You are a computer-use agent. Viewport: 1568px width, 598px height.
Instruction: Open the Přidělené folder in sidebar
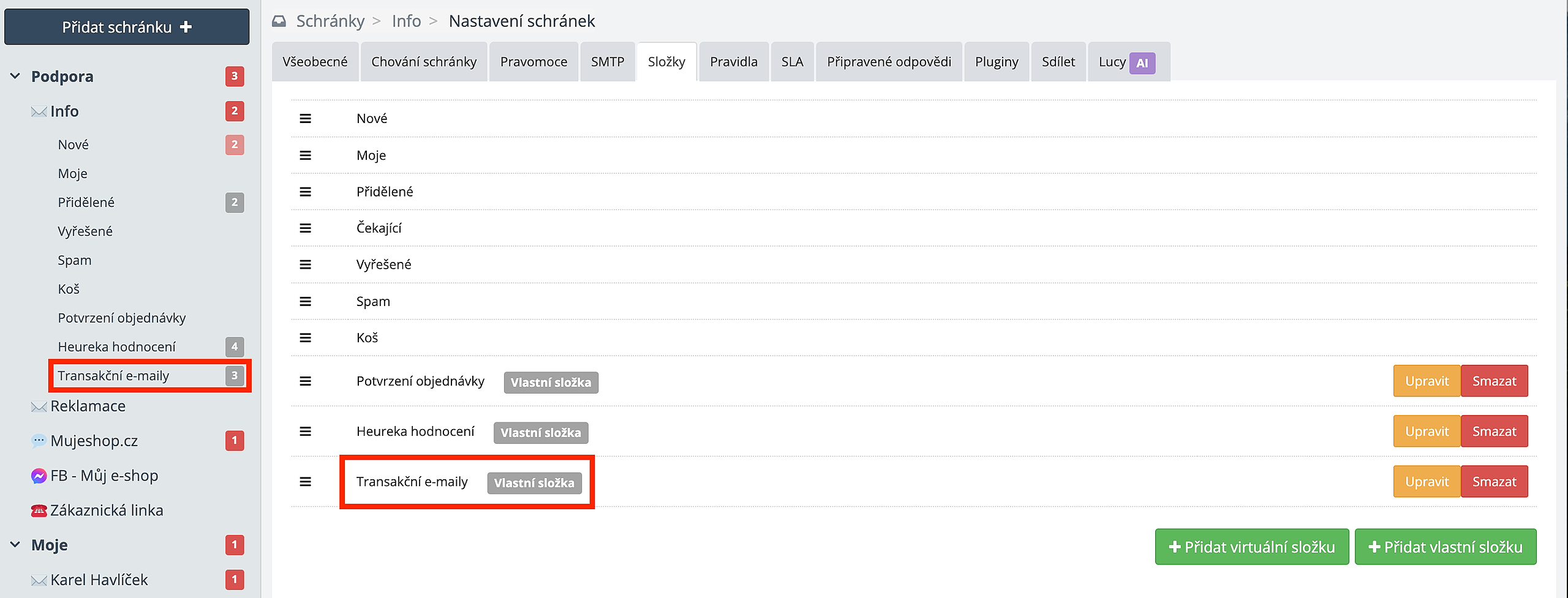click(86, 203)
